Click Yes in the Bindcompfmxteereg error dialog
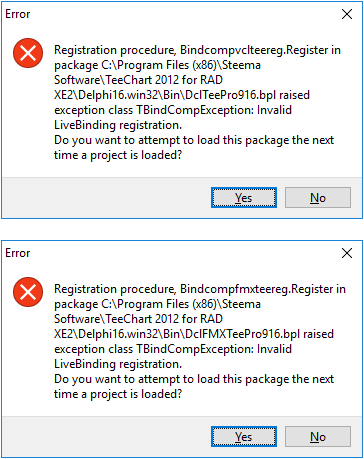364x459 pixels. coord(244,436)
